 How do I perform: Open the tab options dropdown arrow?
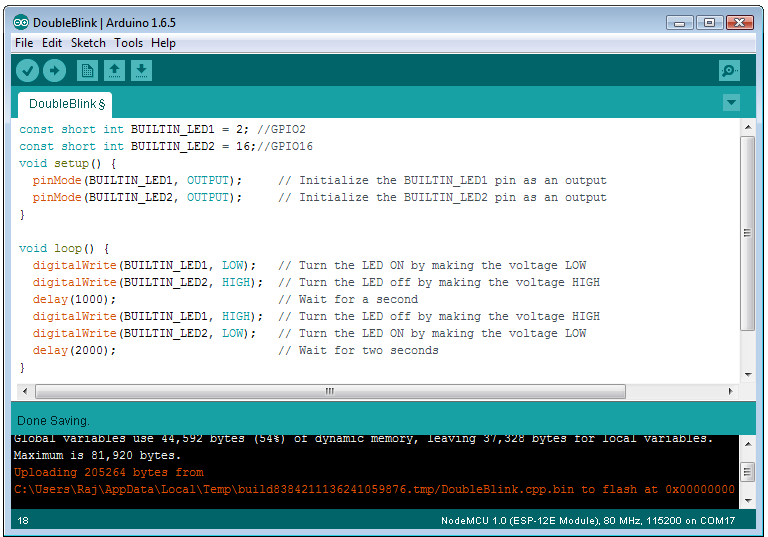point(731,103)
